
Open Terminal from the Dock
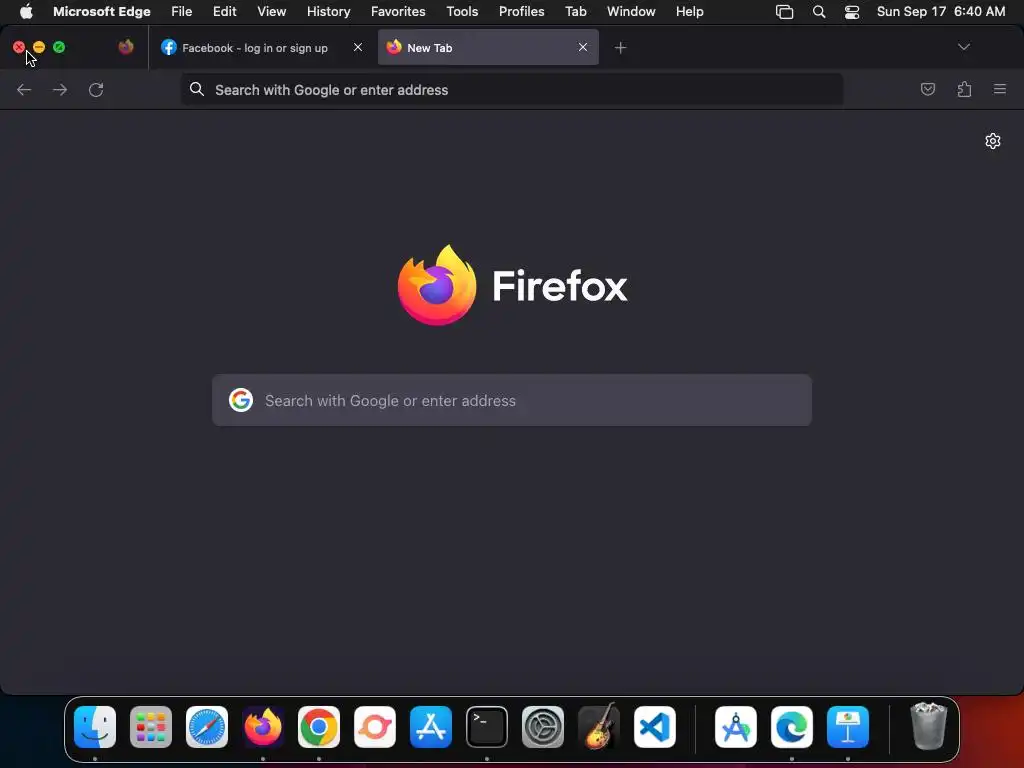point(487,727)
